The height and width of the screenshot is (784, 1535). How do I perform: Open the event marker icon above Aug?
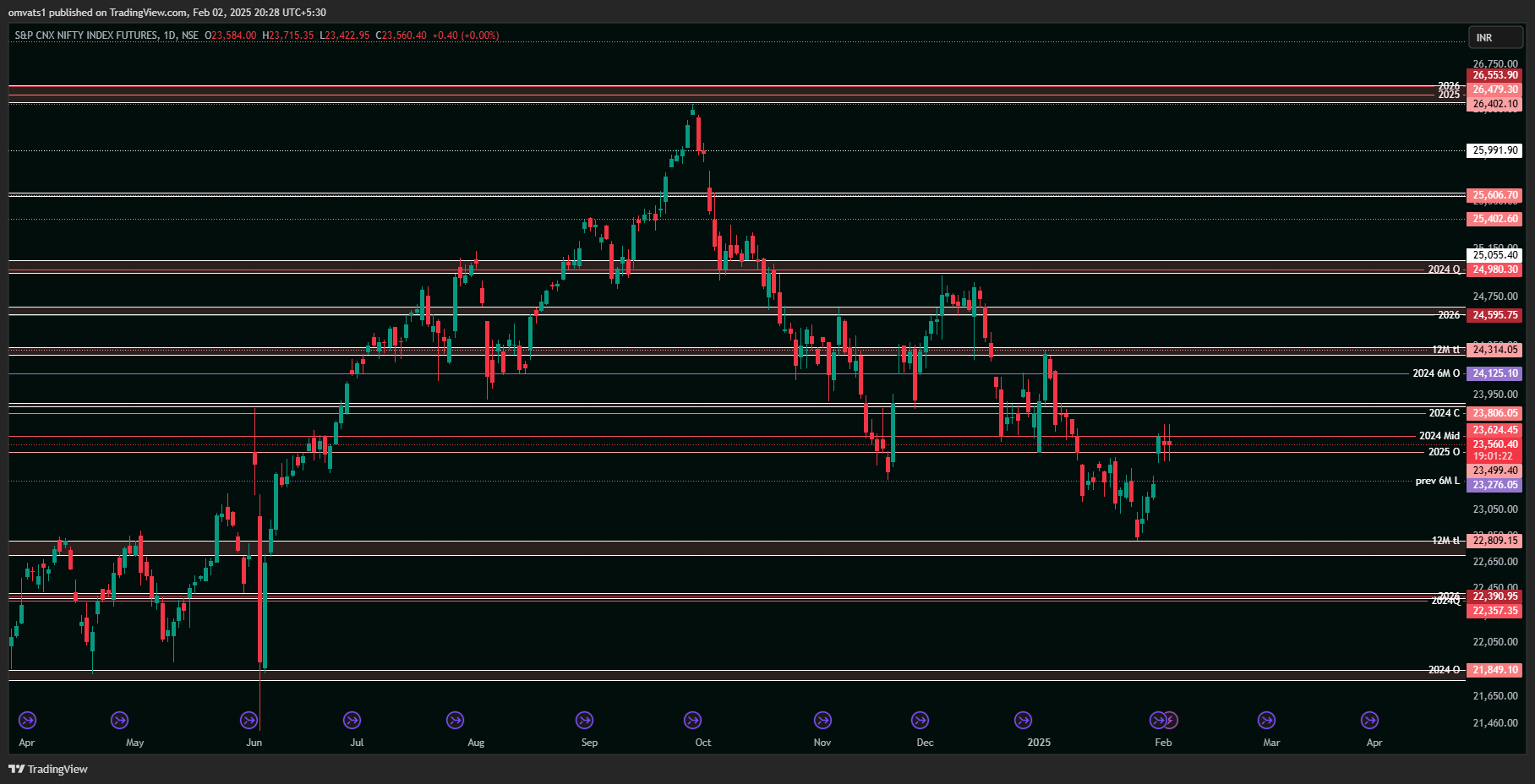pyautogui.click(x=455, y=721)
